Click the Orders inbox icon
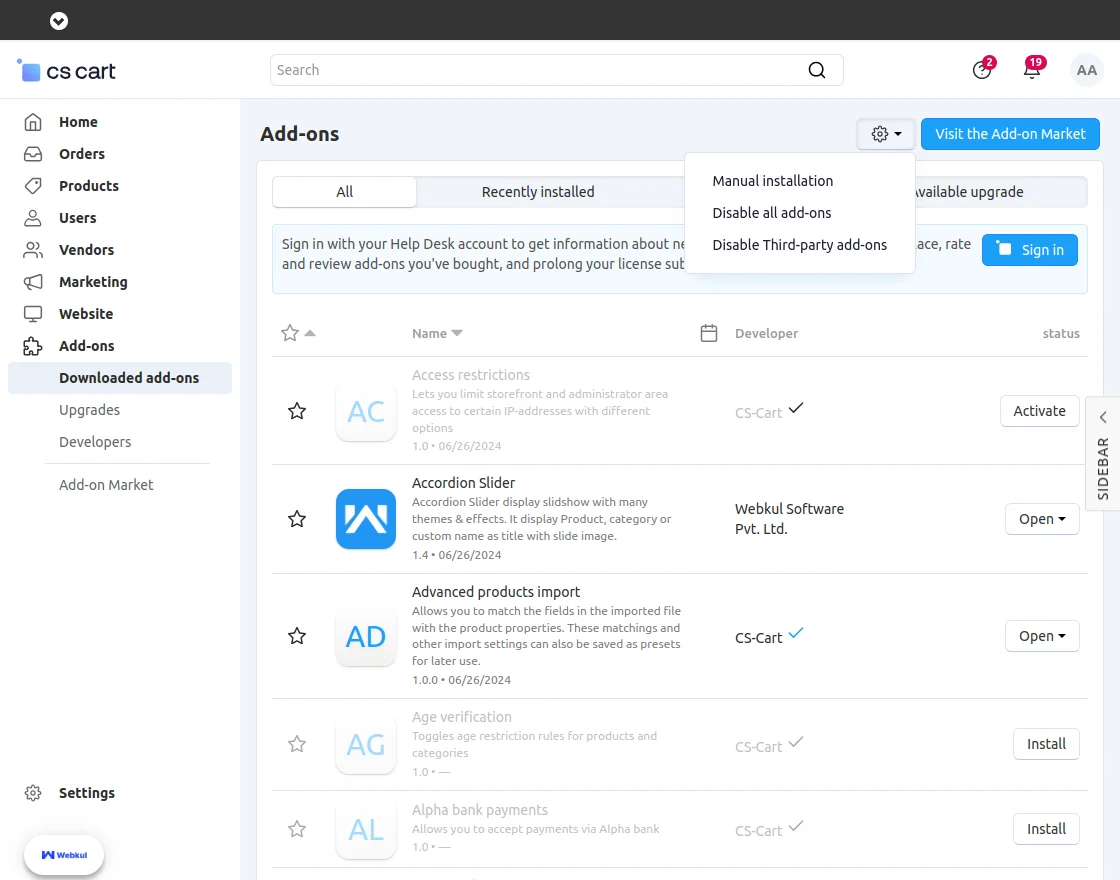 pos(33,154)
